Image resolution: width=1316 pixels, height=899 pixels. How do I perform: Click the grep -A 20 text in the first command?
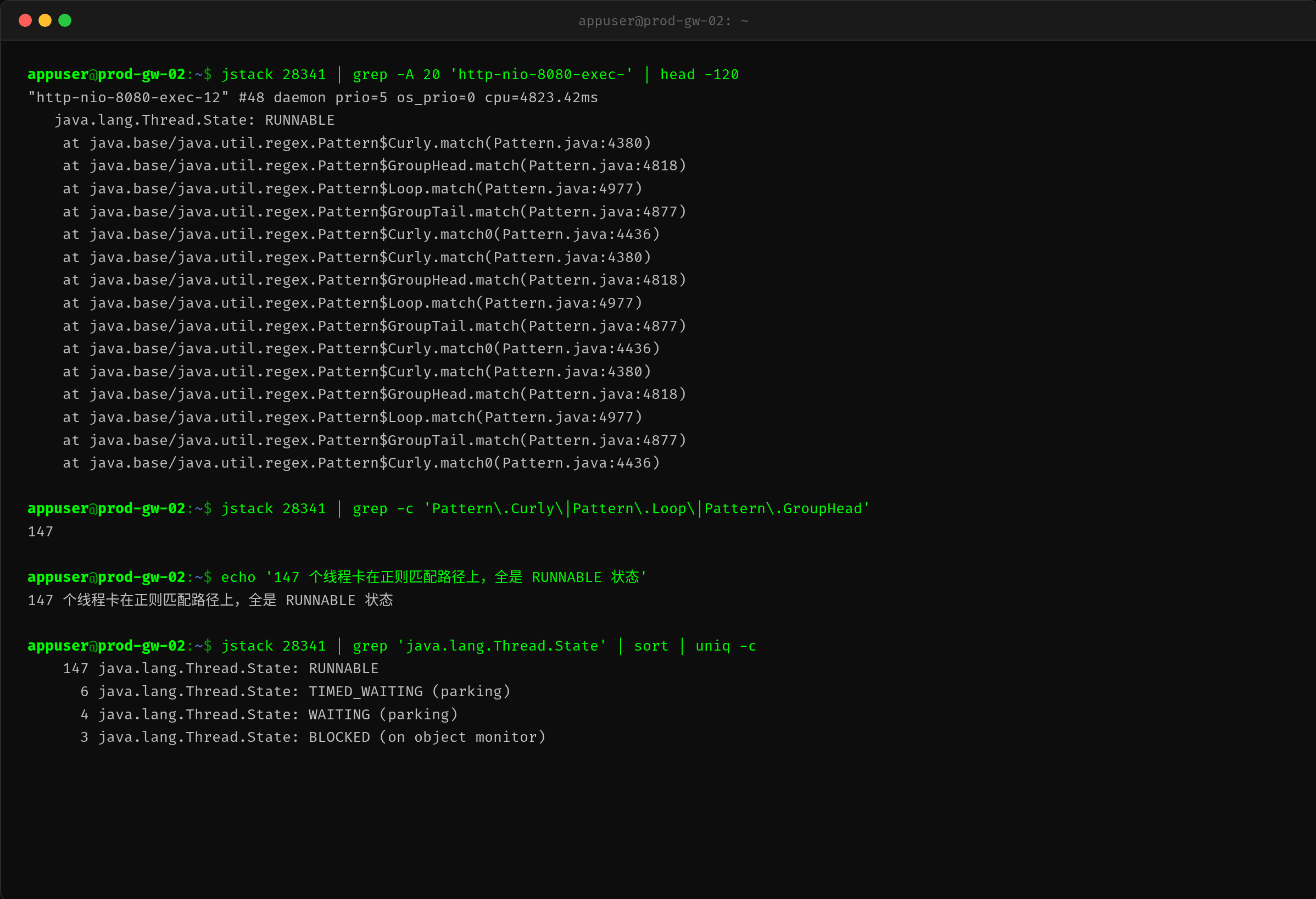coord(396,74)
